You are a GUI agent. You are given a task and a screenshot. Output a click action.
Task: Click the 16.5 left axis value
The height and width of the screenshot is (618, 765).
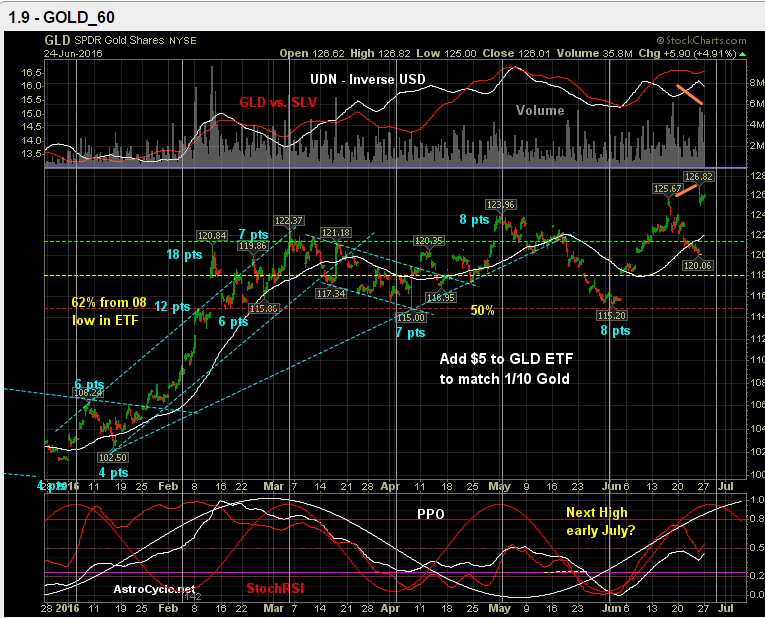click(32, 73)
